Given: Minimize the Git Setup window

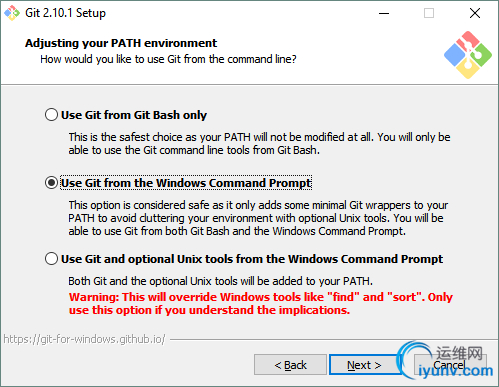Looking at the screenshot, I should 384,13.
